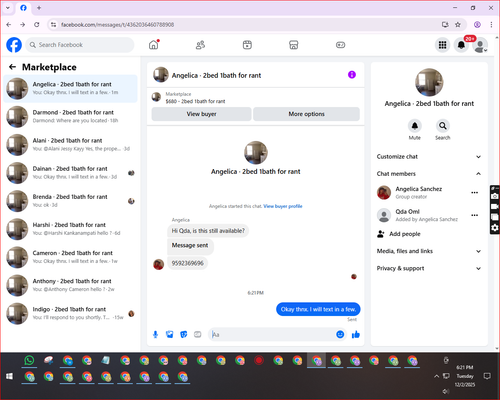Reload the page in browser toolbar
Screen dimensions: 500x400
click(37, 25)
